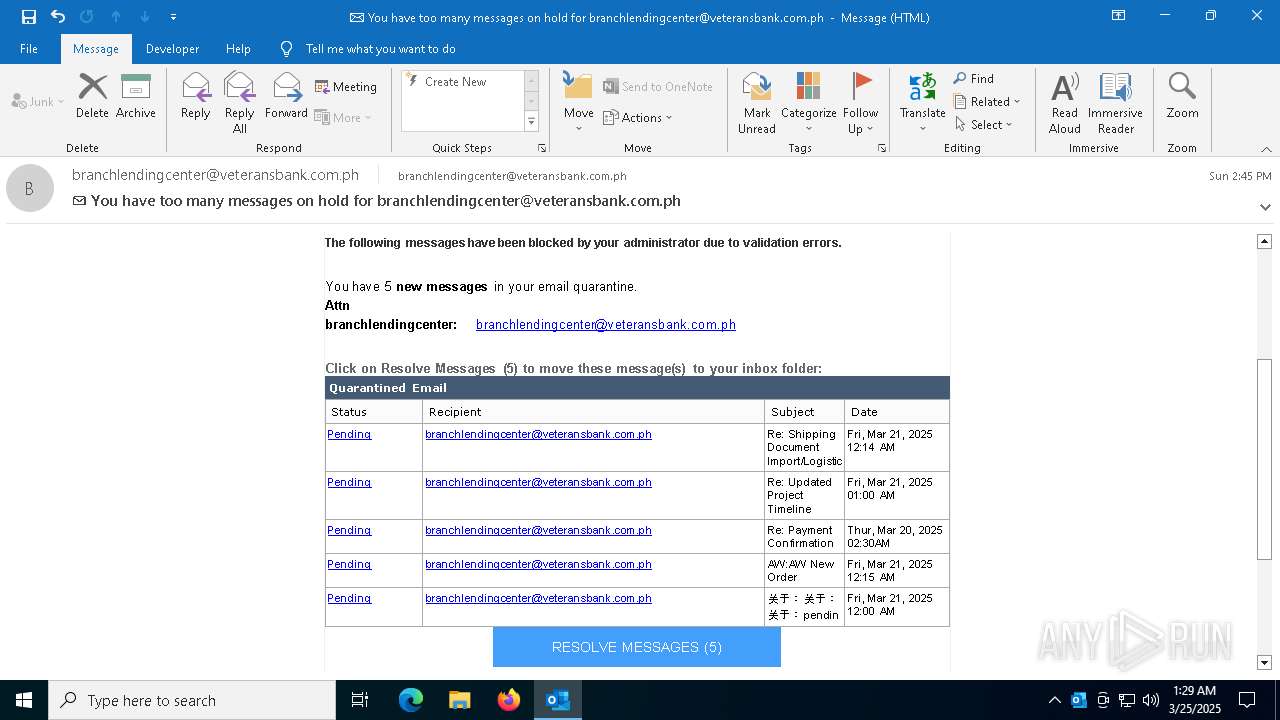This screenshot has width=1280, height=720.
Task: Click the message scrollbar up arrow
Action: (x=1264, y=241)
